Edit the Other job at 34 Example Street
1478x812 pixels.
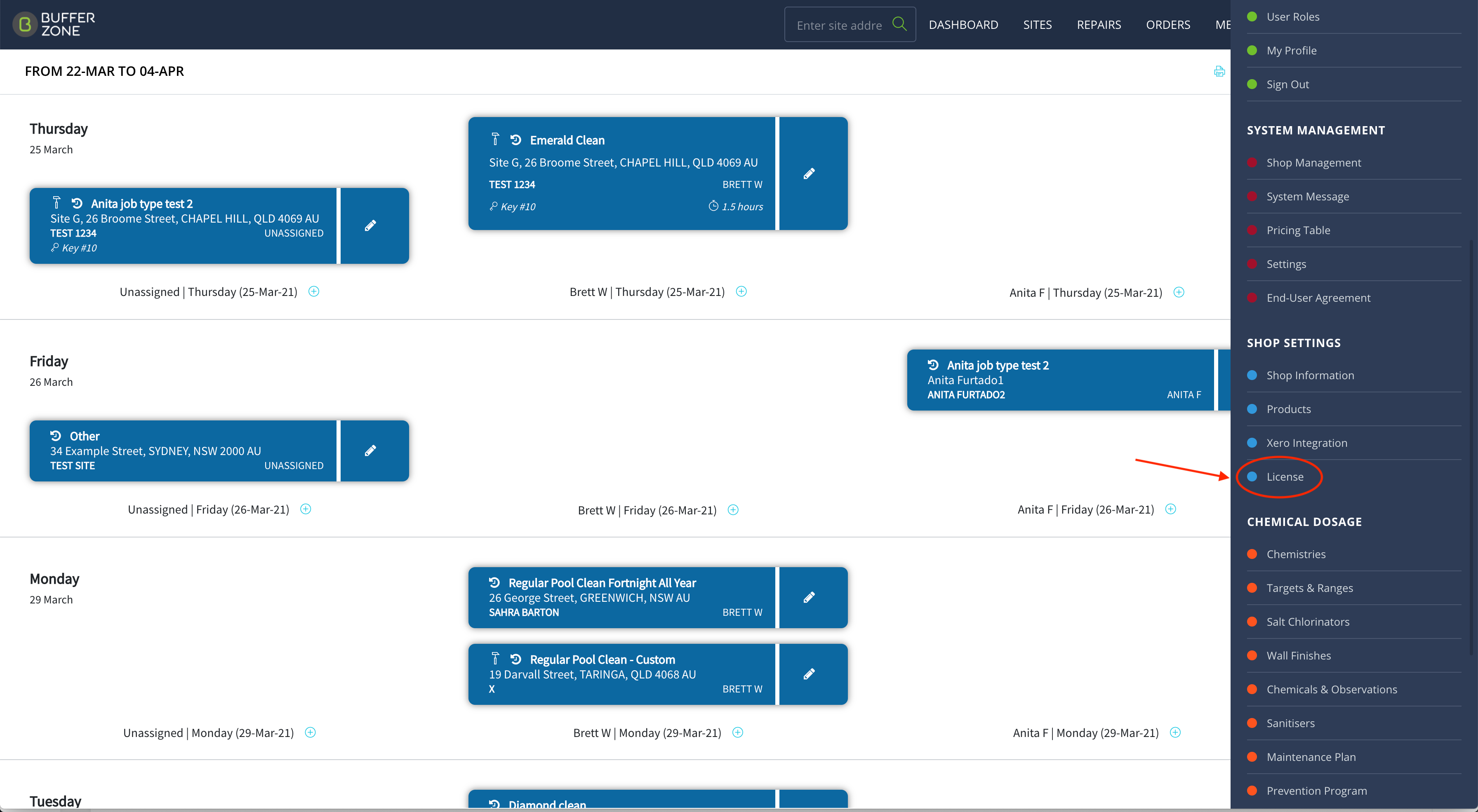tap(371, 451)
